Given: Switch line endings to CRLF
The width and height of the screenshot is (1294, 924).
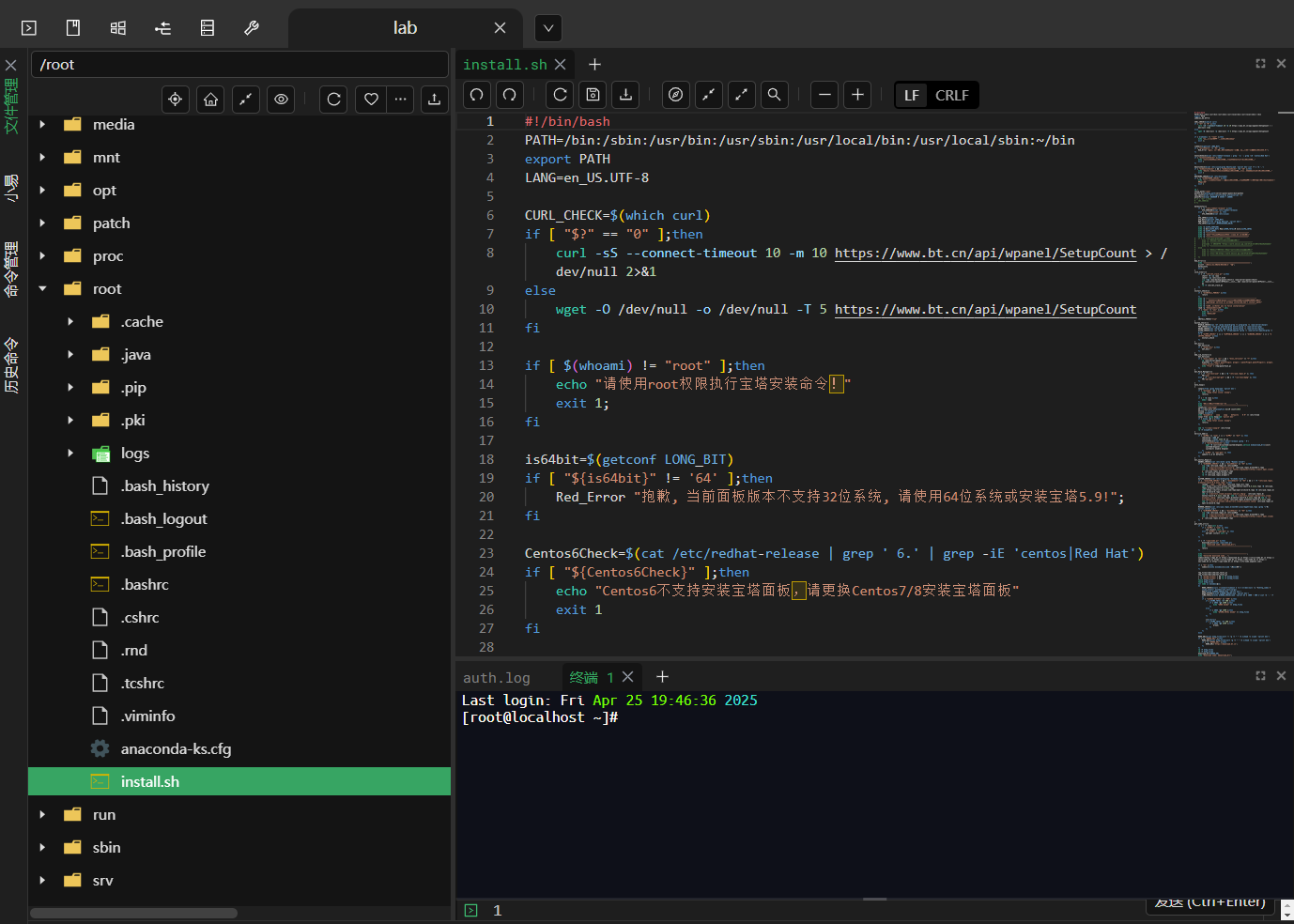Looking at the screenshot, I should click(x=951, y=95).
